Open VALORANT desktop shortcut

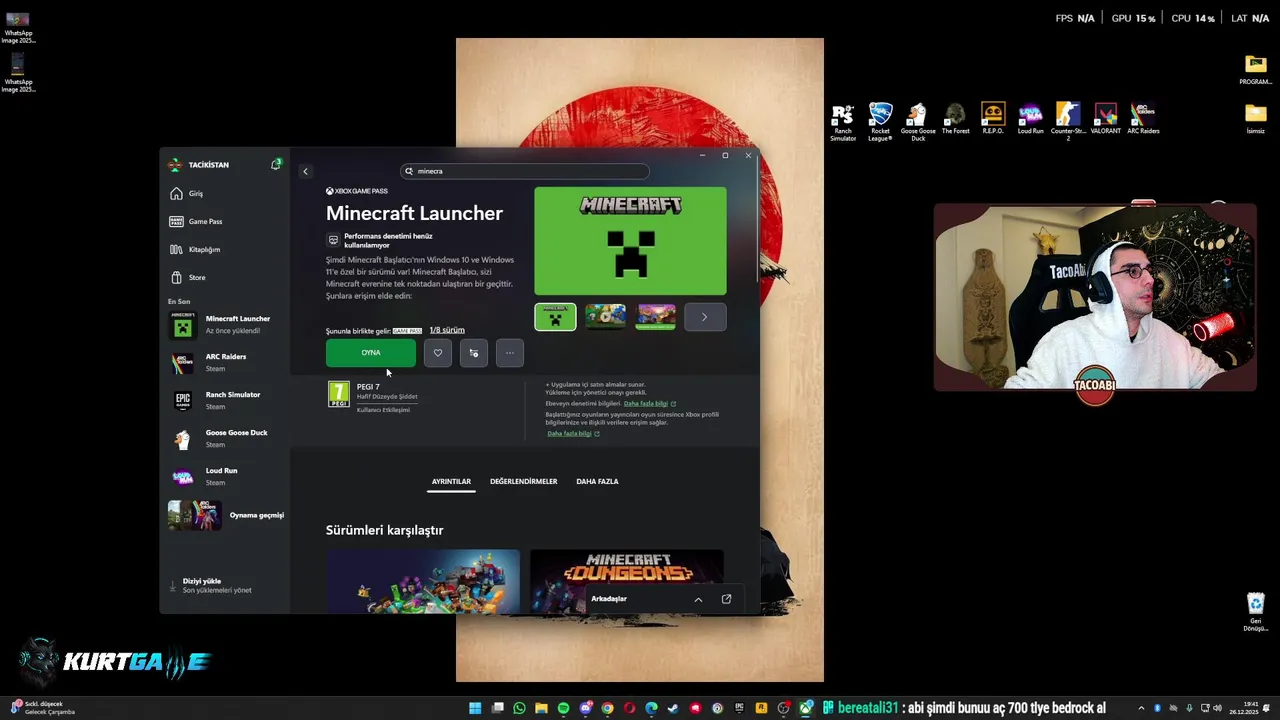1105,119
